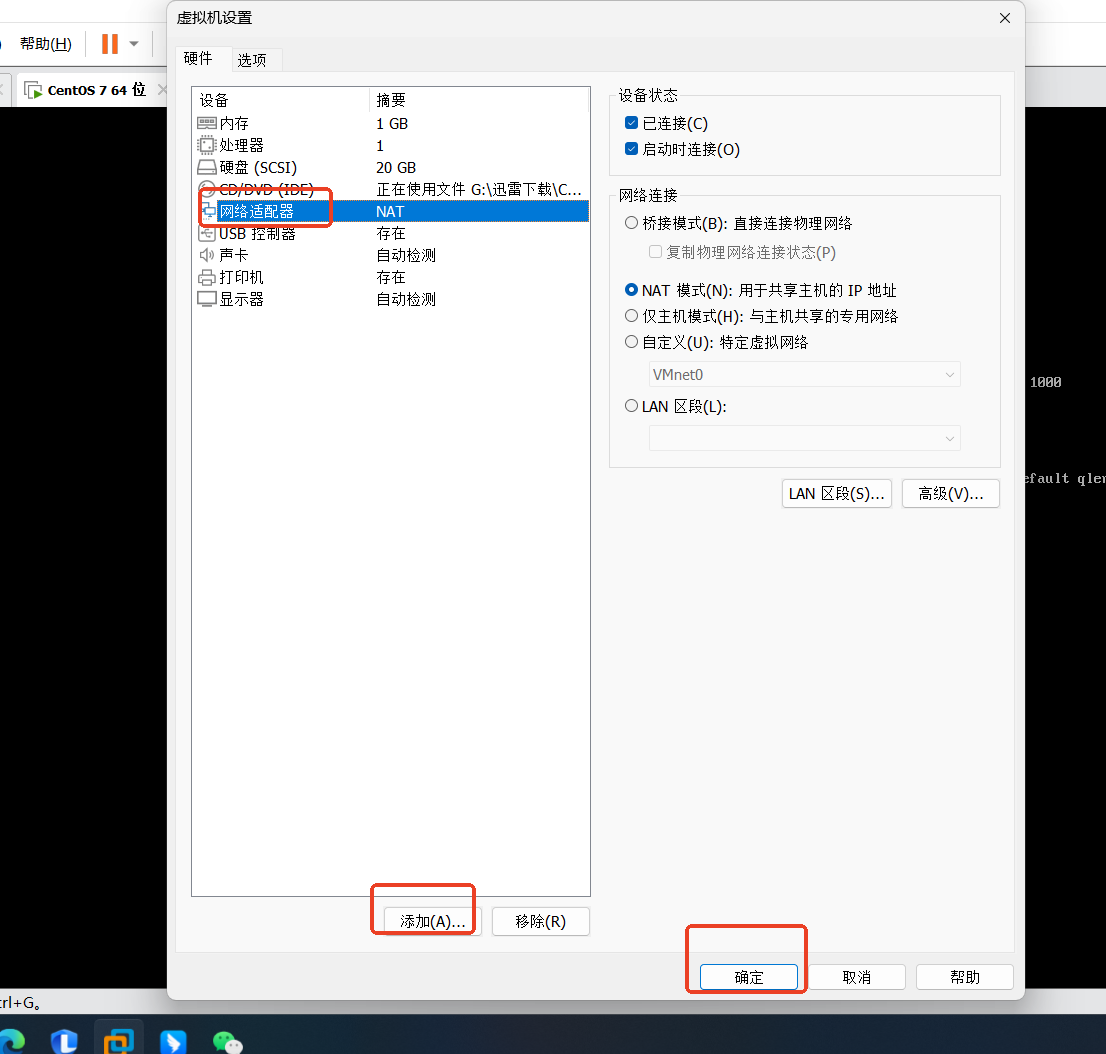Click the NAT summary cell

pyautogui.click(x=390, y=211)
